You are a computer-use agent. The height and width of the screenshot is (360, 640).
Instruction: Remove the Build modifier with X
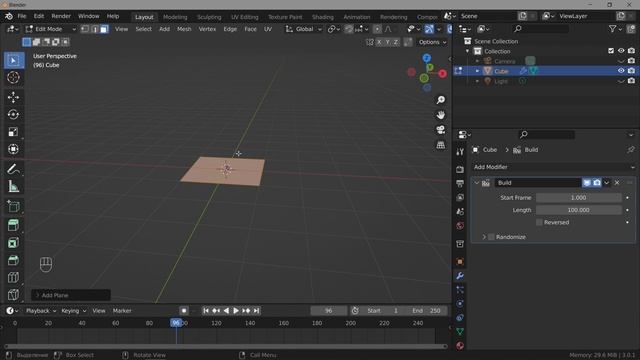(617, 183)
